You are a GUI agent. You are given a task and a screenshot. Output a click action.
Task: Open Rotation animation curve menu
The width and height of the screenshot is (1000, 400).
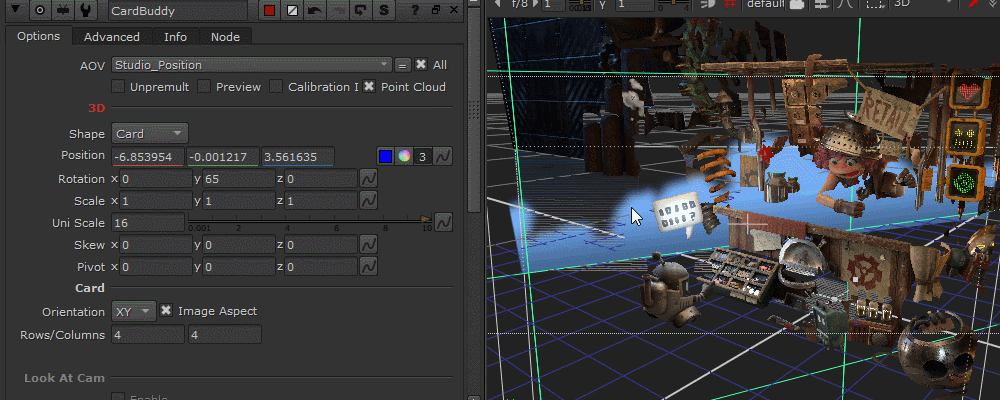pos(369,179)
